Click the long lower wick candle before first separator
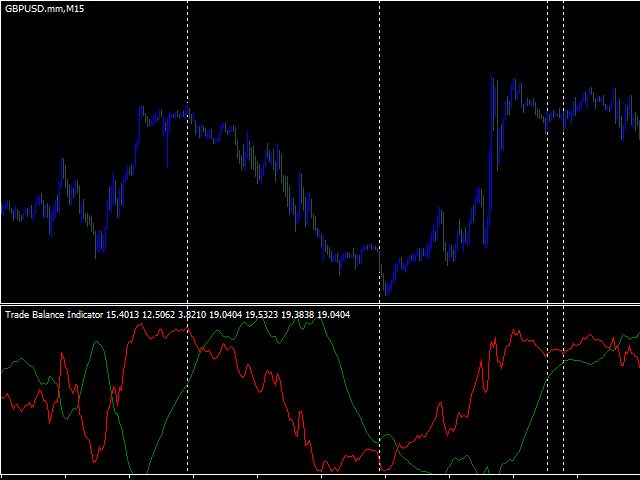This screenshot has width=640, height=480. 167,143
